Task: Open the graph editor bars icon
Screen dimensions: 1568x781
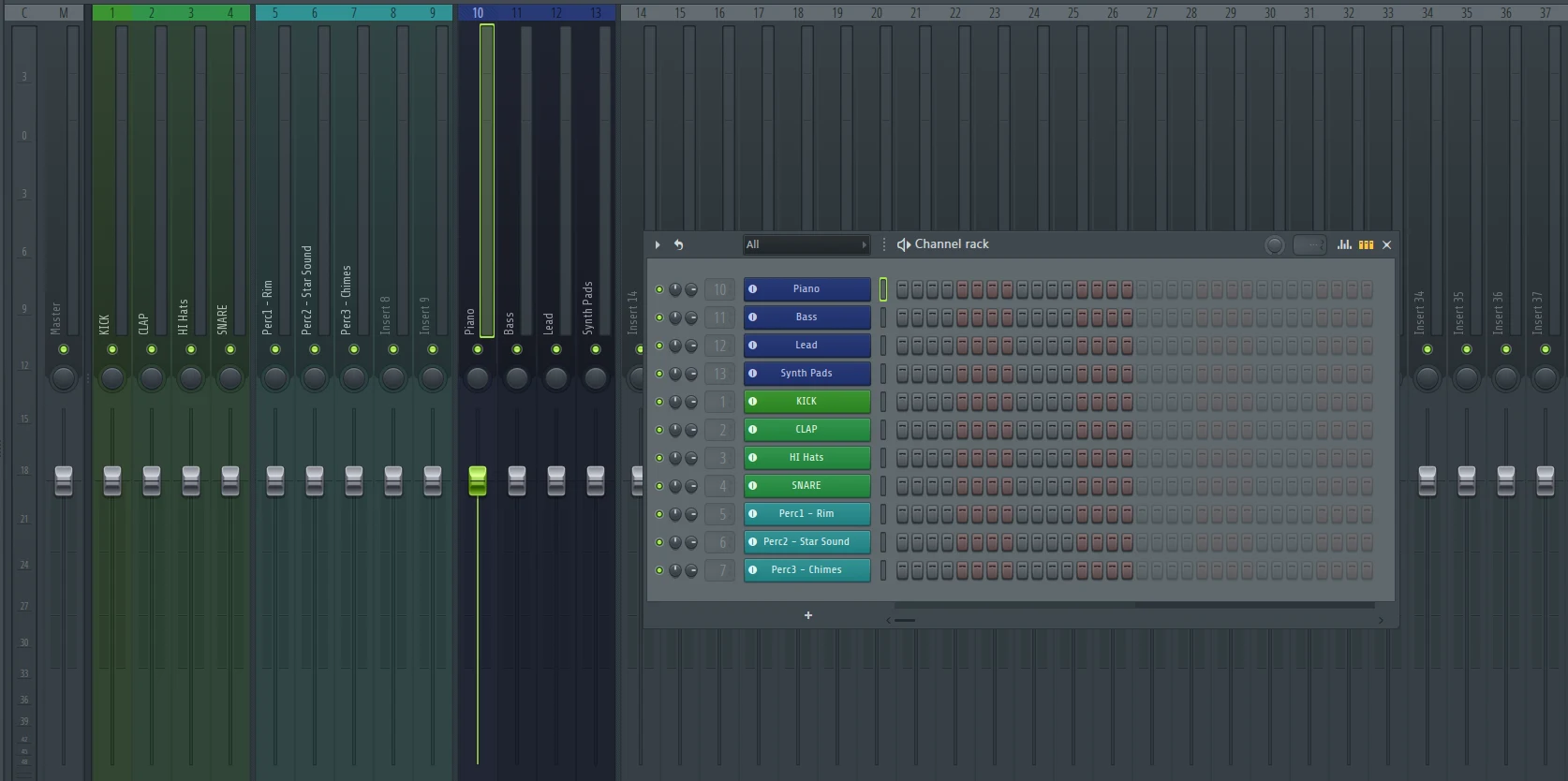Action: tap(1344, 244)
